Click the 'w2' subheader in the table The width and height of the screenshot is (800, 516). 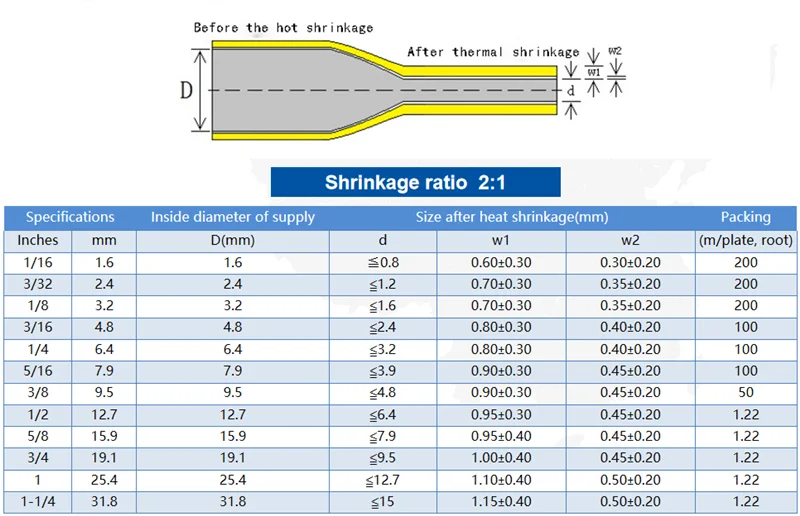coord(630,240)
